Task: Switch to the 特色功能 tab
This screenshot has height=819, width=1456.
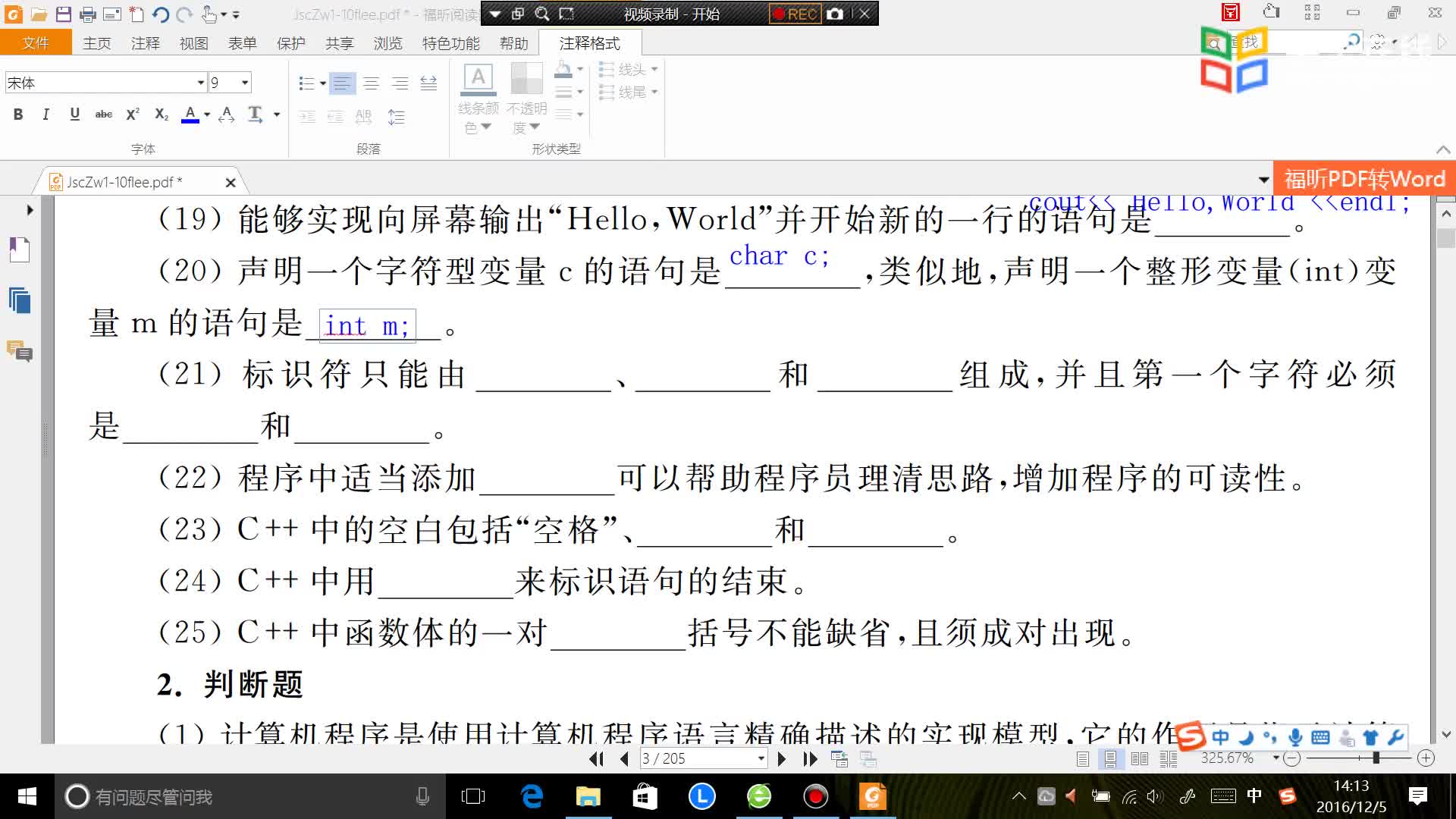Action: 451,43
